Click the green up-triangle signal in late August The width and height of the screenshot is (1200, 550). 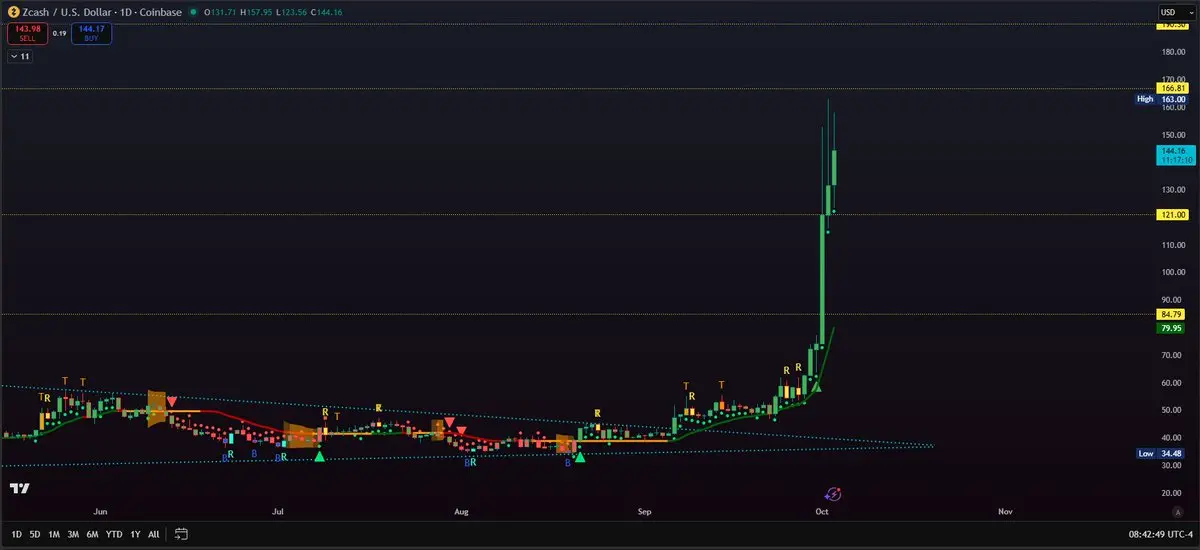coord(579,457)
